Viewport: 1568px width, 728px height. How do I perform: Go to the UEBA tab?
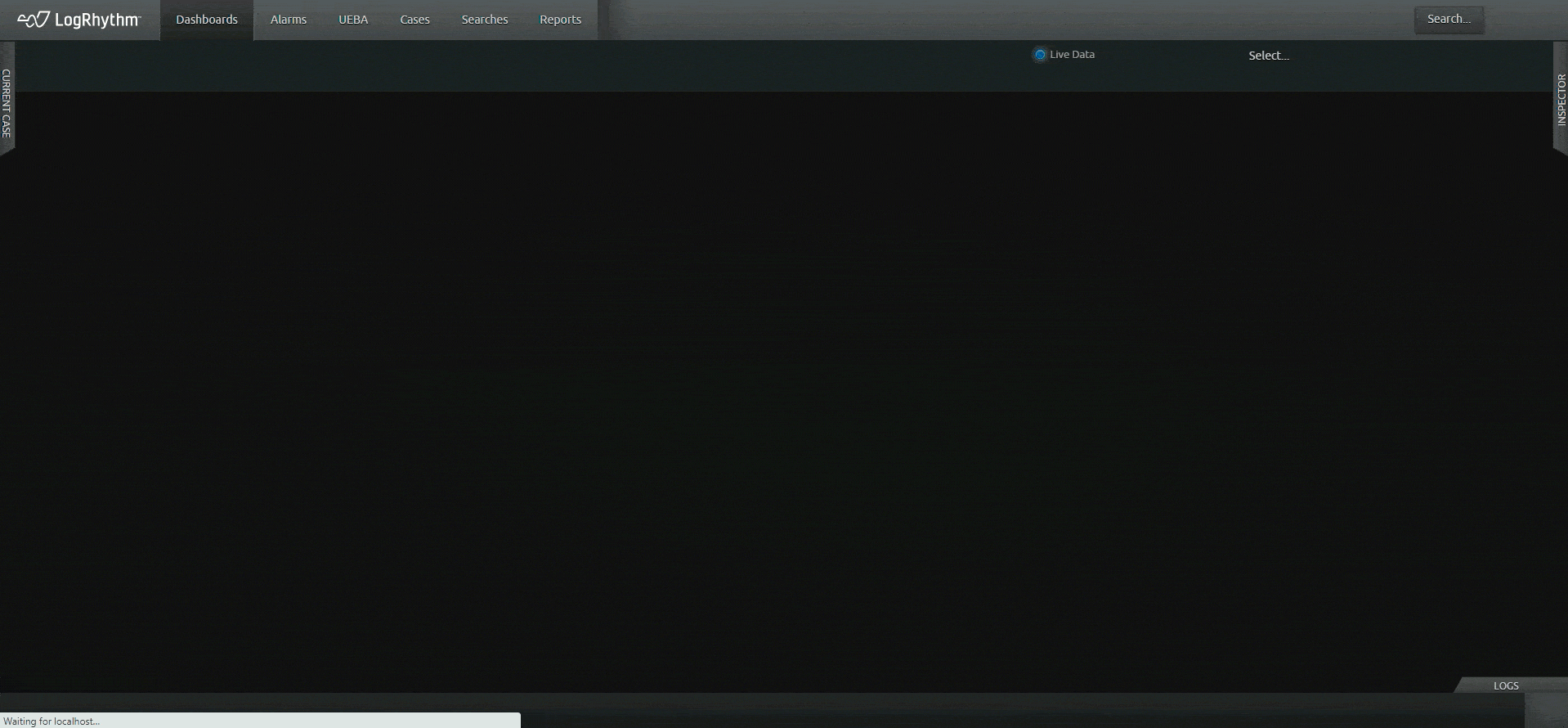pos(353,20)
